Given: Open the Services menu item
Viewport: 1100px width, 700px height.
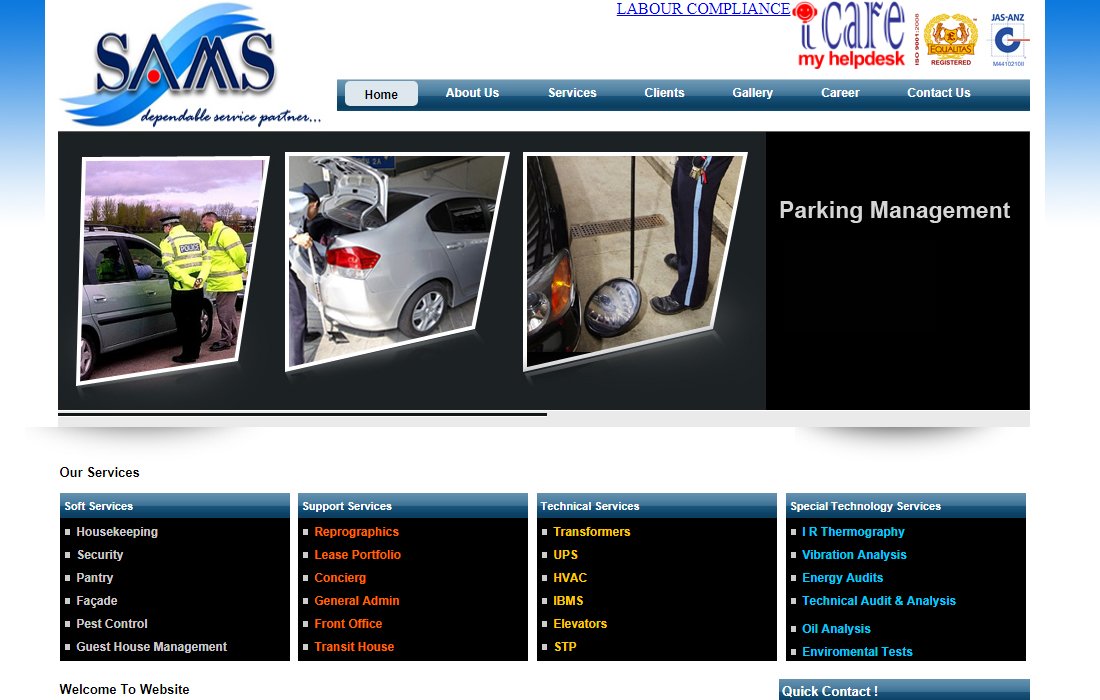Looking at the screenshot, I should pos(572,93).
